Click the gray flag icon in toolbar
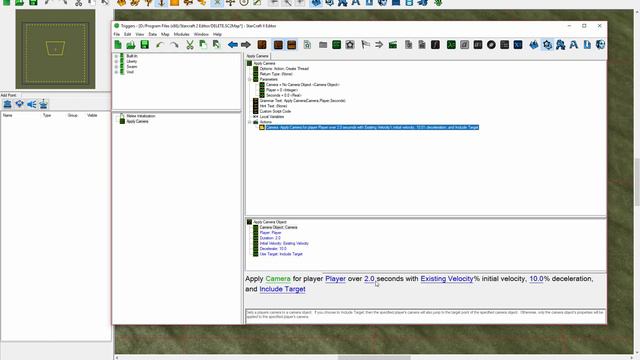The width and height of the screenshot is (640, 360). coord(365,45)
